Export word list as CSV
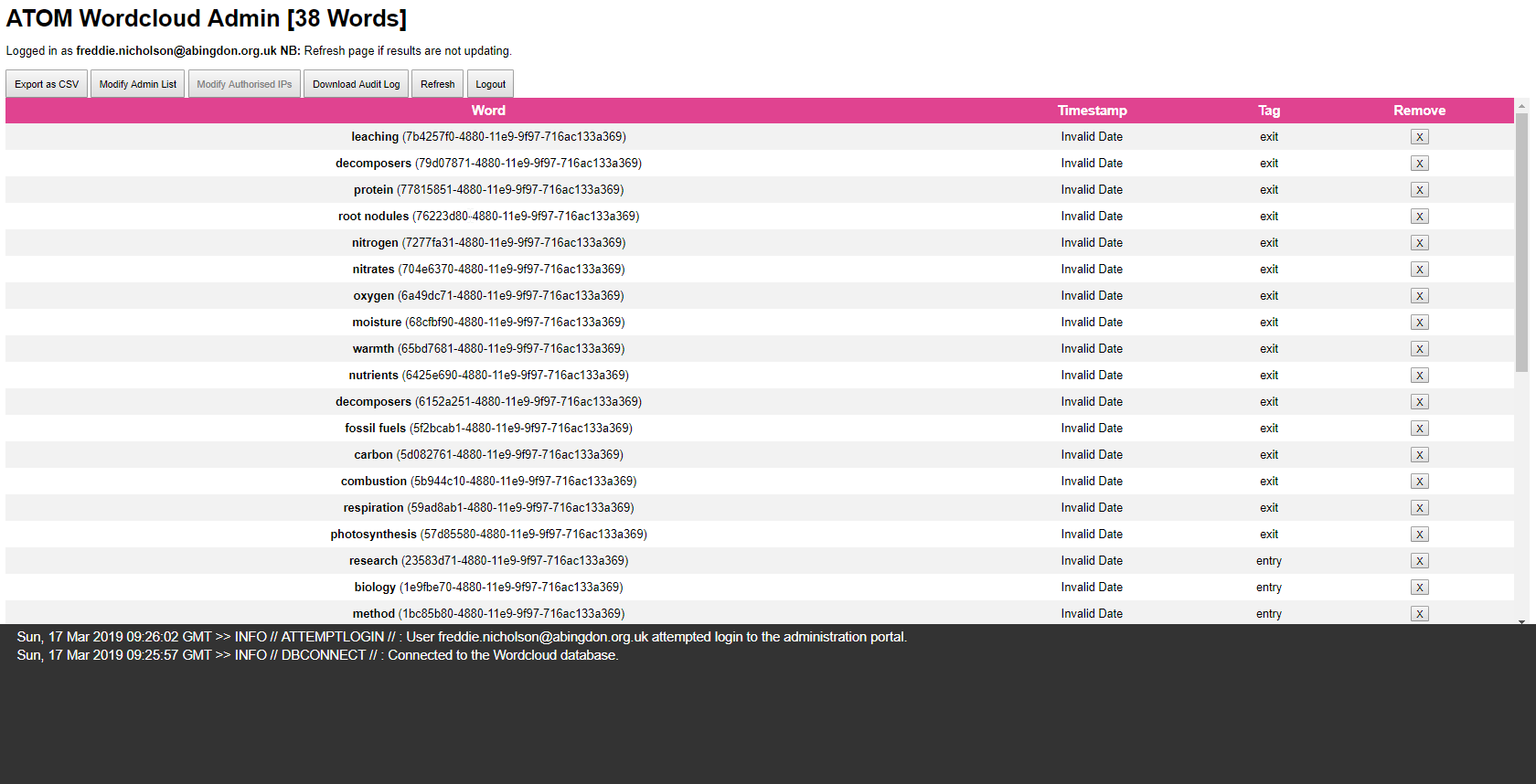 (x=47, y=84)
